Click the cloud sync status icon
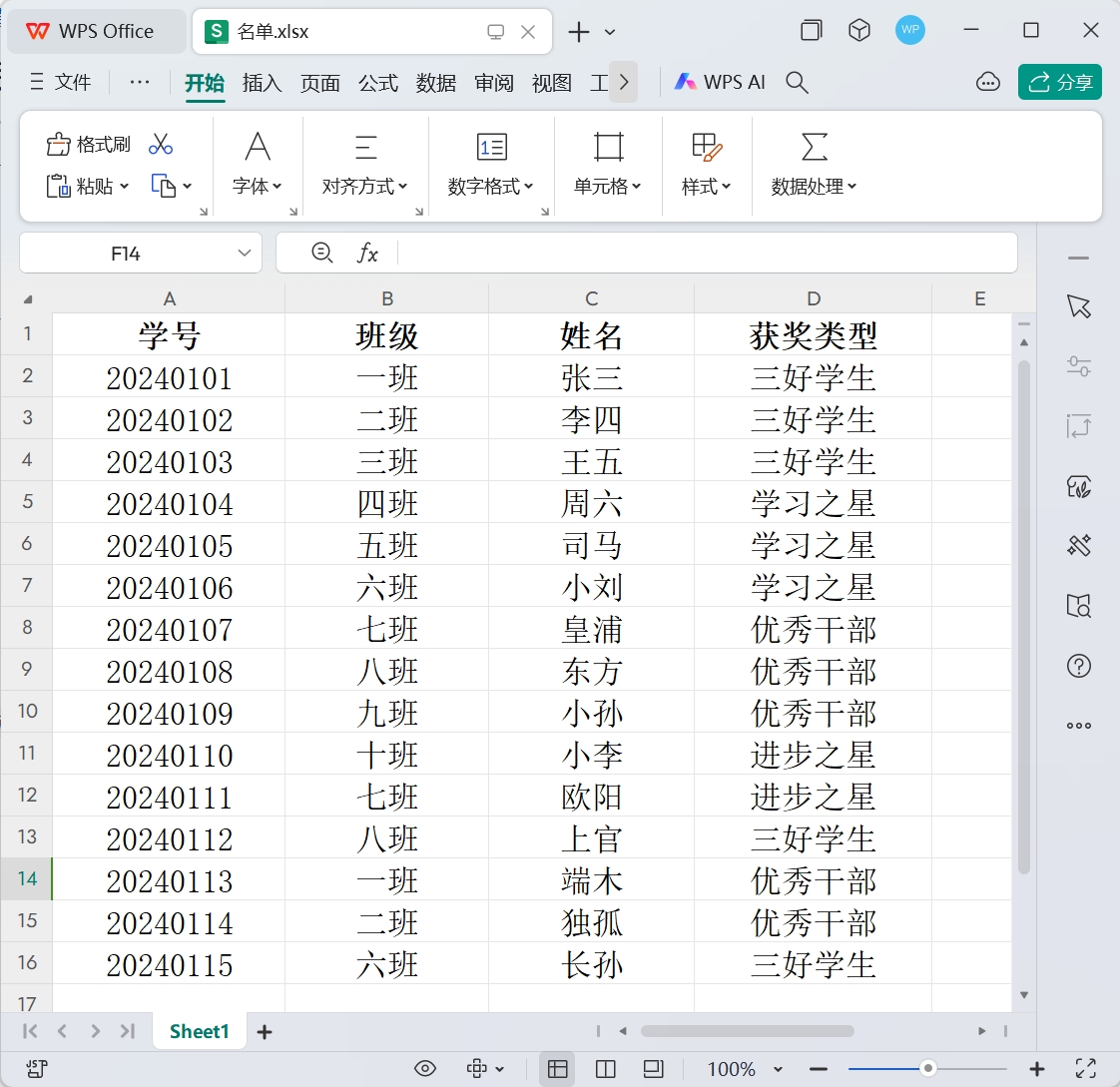 tap(987, 83)
